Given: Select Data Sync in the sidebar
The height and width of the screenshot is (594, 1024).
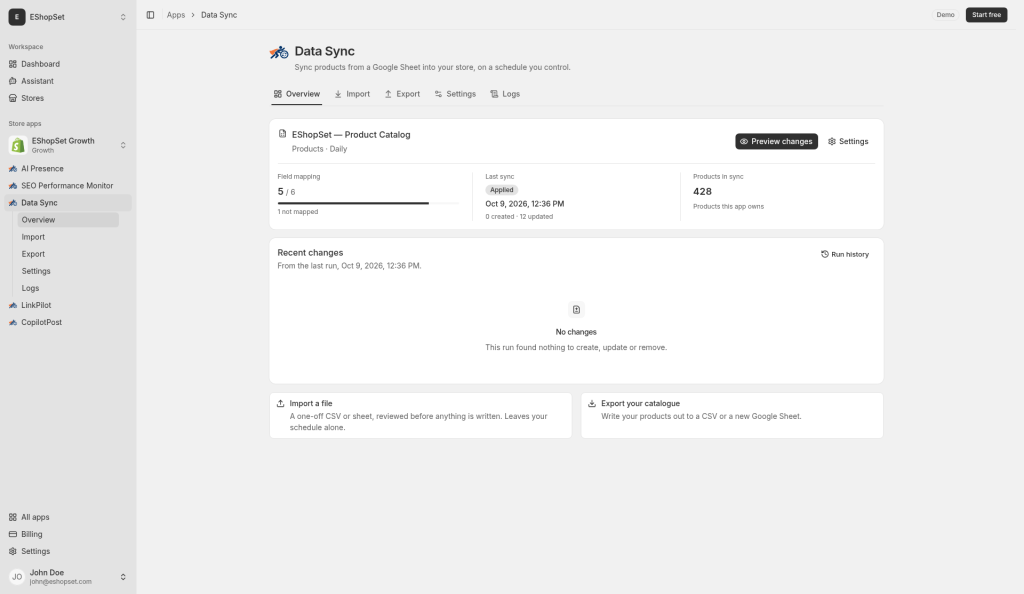Looking at the screenshot, I should pyautogui.click(x=68, y=202).
